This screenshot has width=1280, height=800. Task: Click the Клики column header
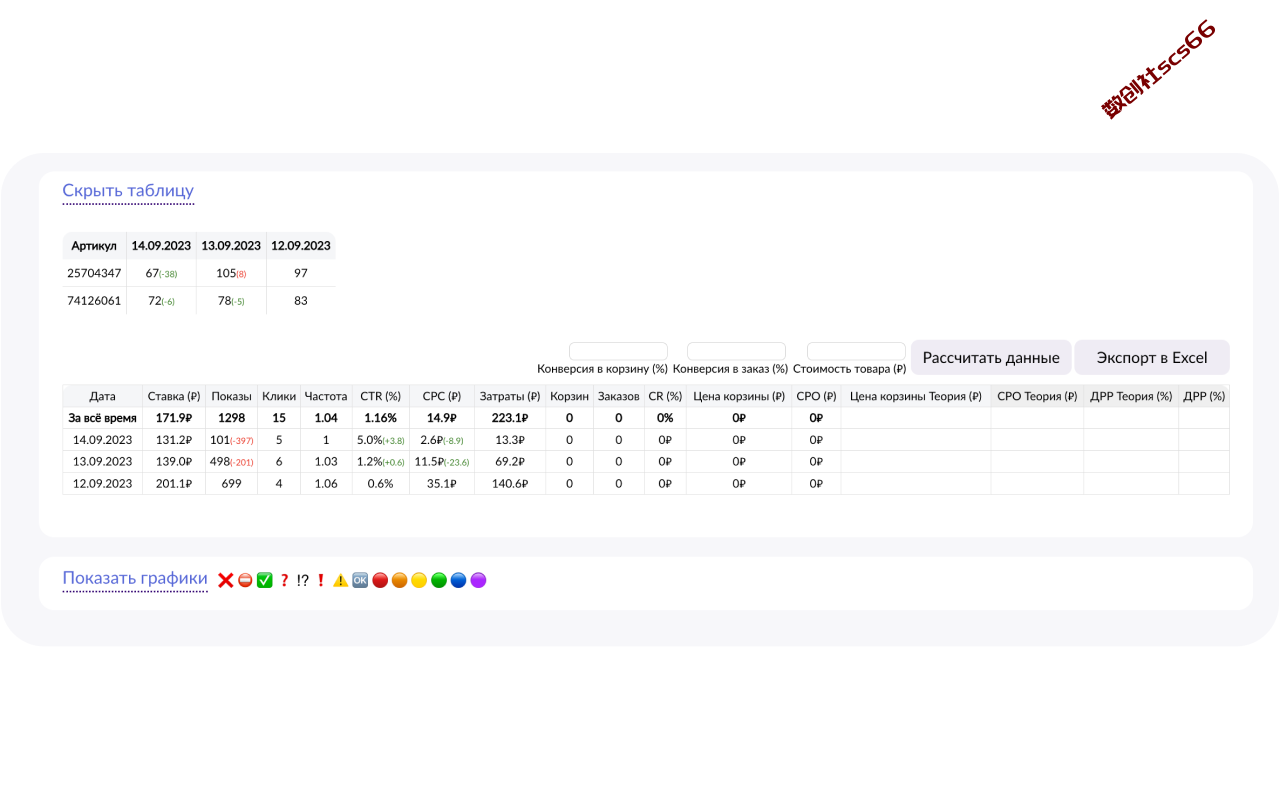pyautogui.click(x=279, y=396)
